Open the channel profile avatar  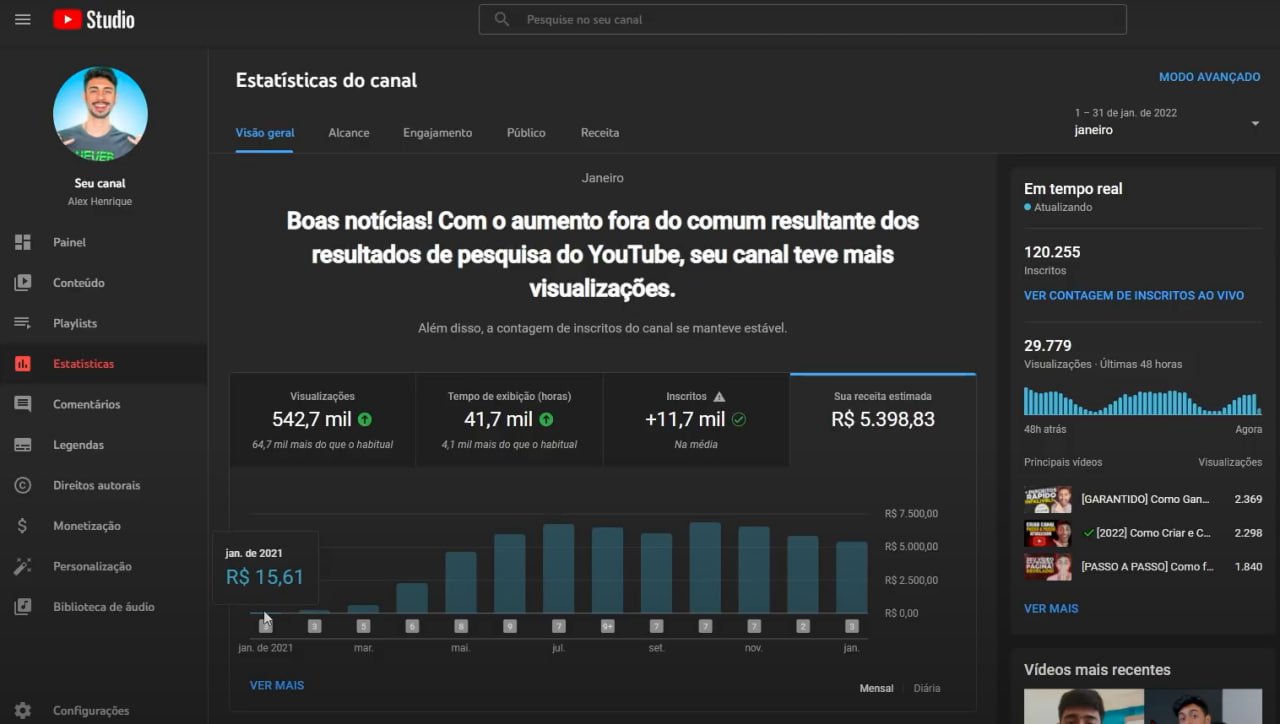click(x=100, y=114)
